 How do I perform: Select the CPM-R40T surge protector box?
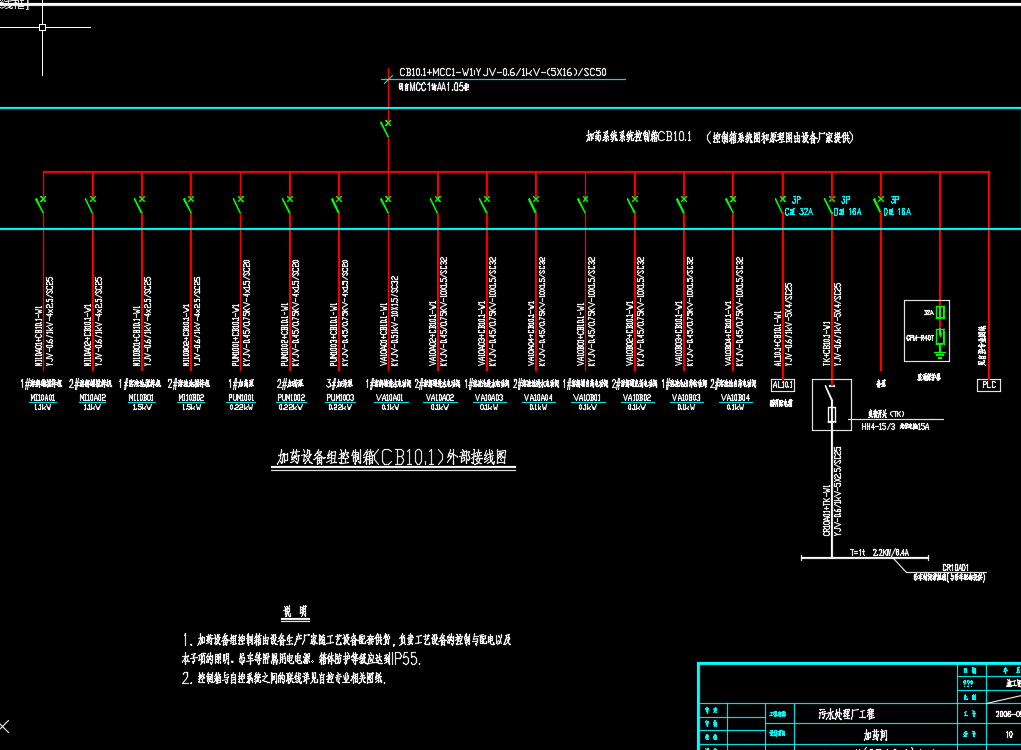pos(927,331)
